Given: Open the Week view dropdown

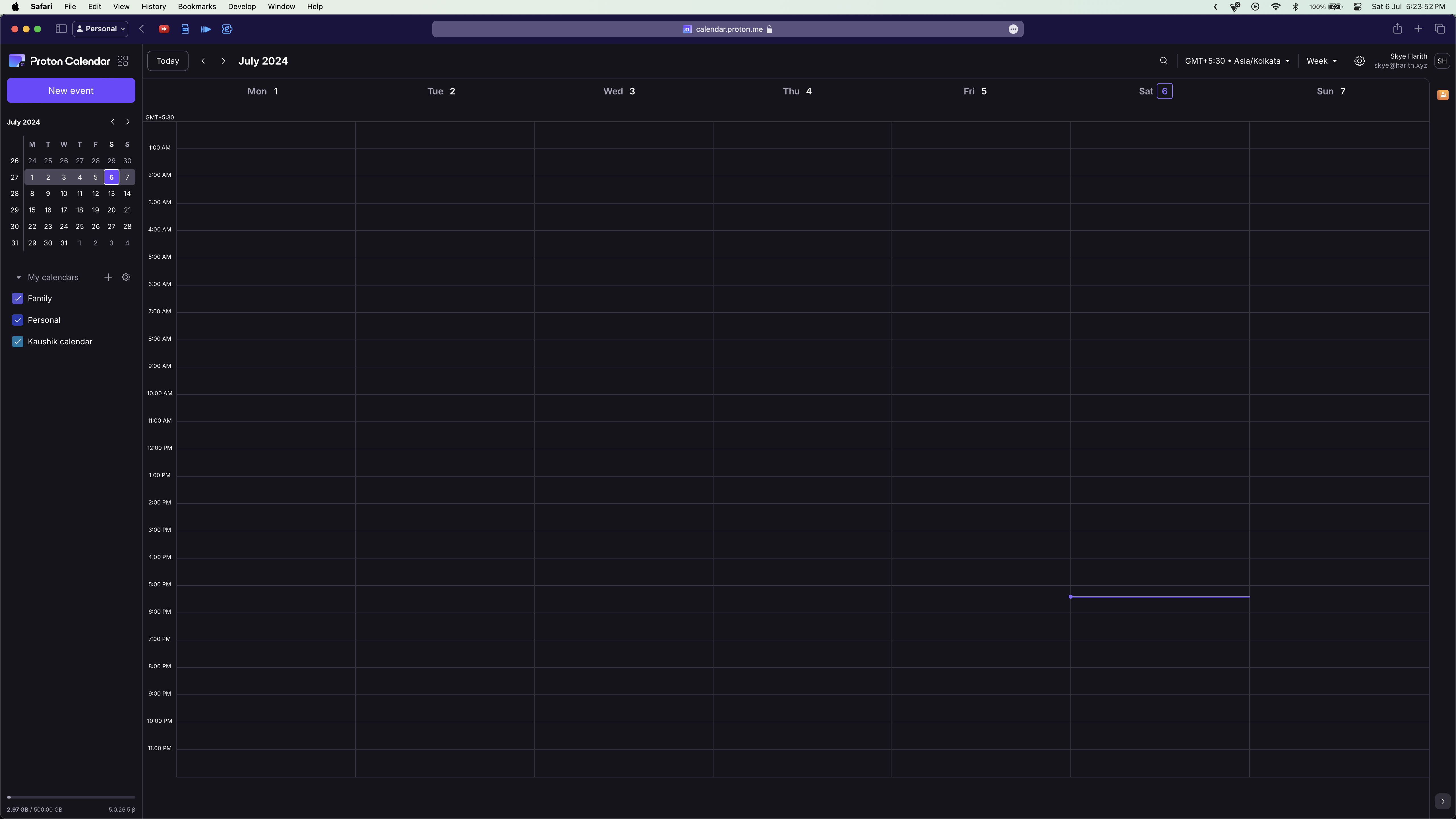Looking at the screenshot, I should [1321, 61].
